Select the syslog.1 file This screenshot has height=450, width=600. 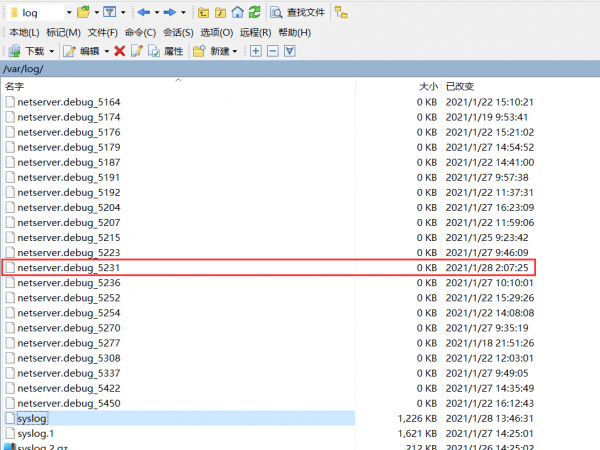(37, 434)
